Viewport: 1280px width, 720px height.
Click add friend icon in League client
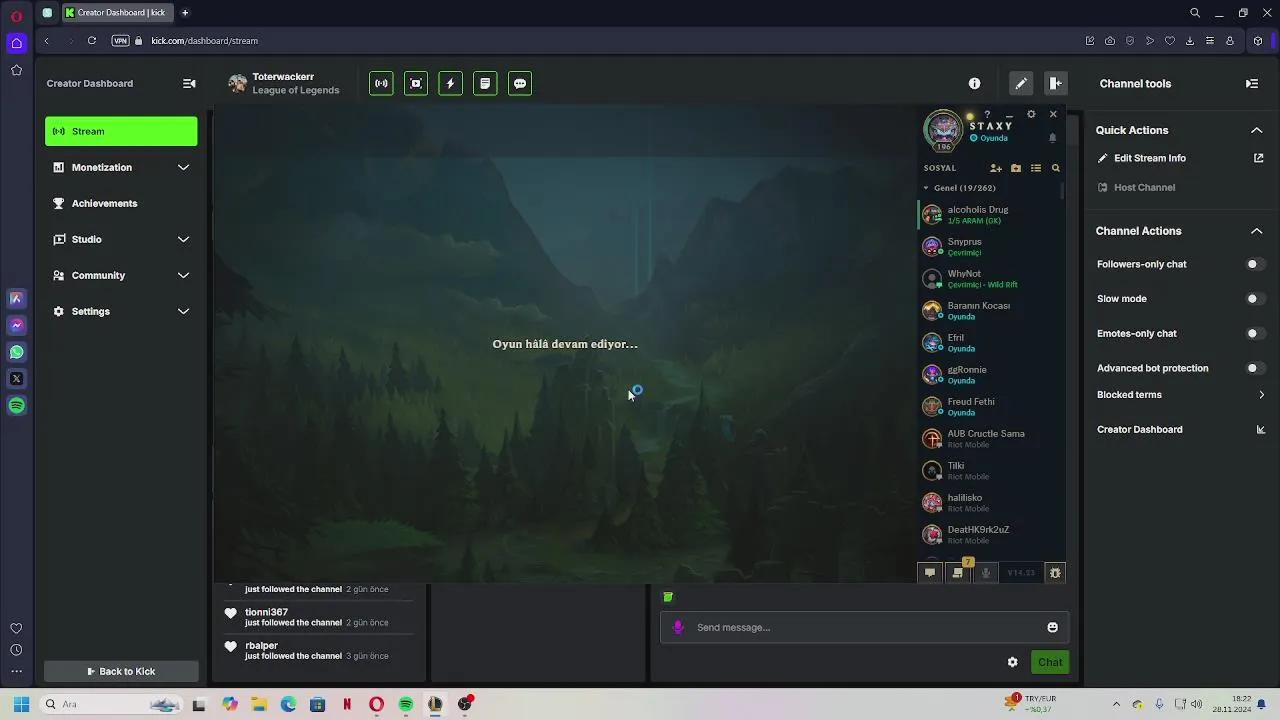click(996, 168)
